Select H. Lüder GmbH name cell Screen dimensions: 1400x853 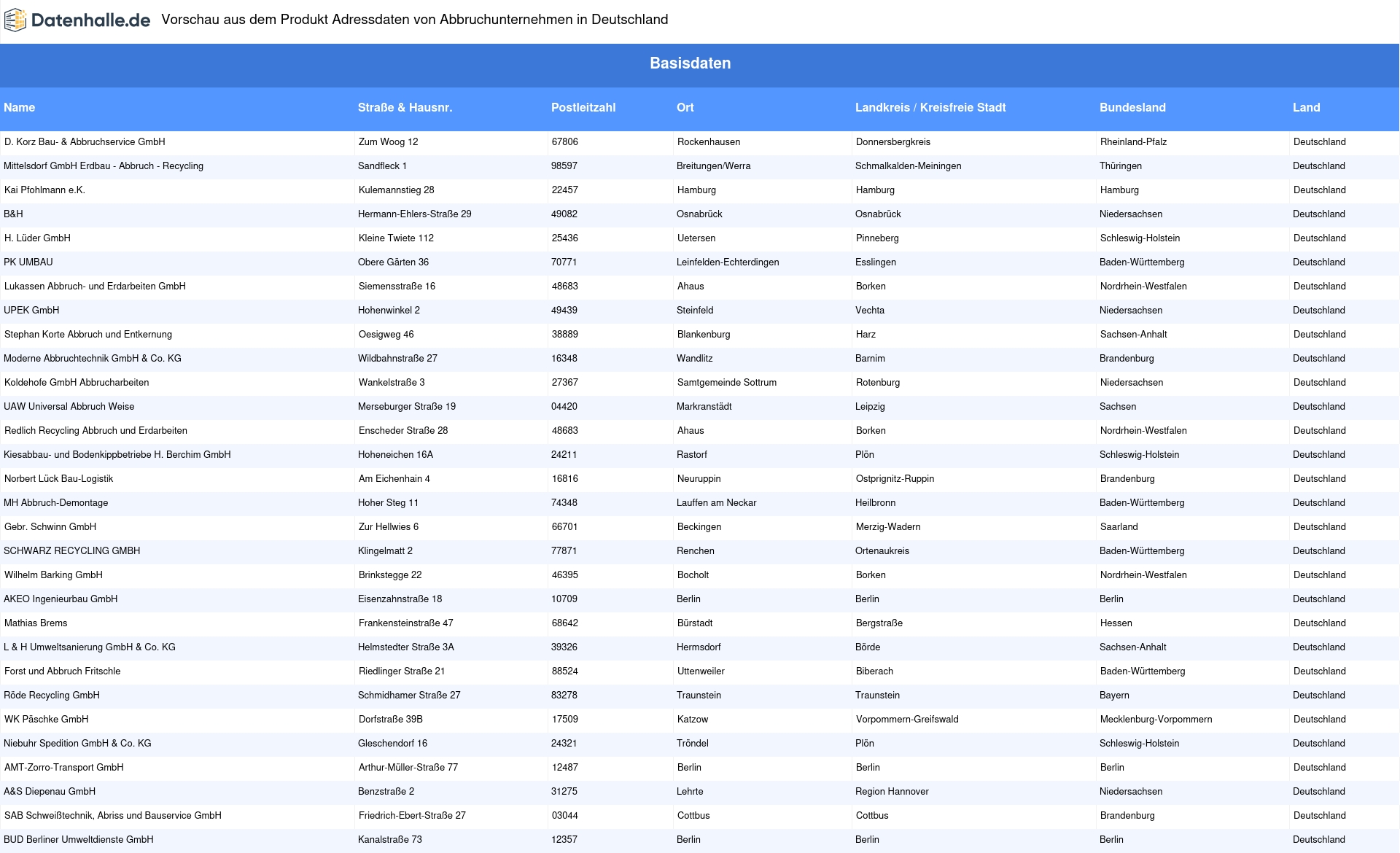click(x=37, y=238)
